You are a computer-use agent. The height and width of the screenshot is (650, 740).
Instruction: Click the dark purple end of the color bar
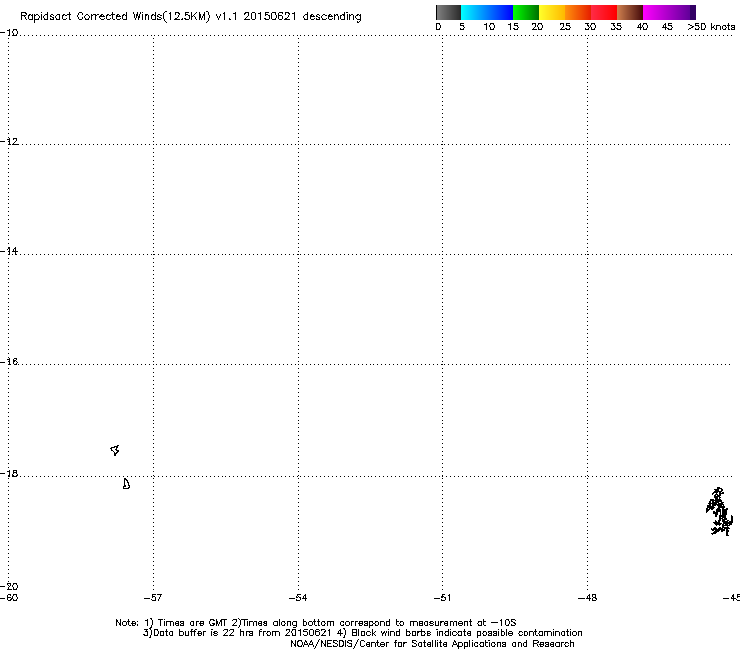pyautogui.click(x=693, y=12)
